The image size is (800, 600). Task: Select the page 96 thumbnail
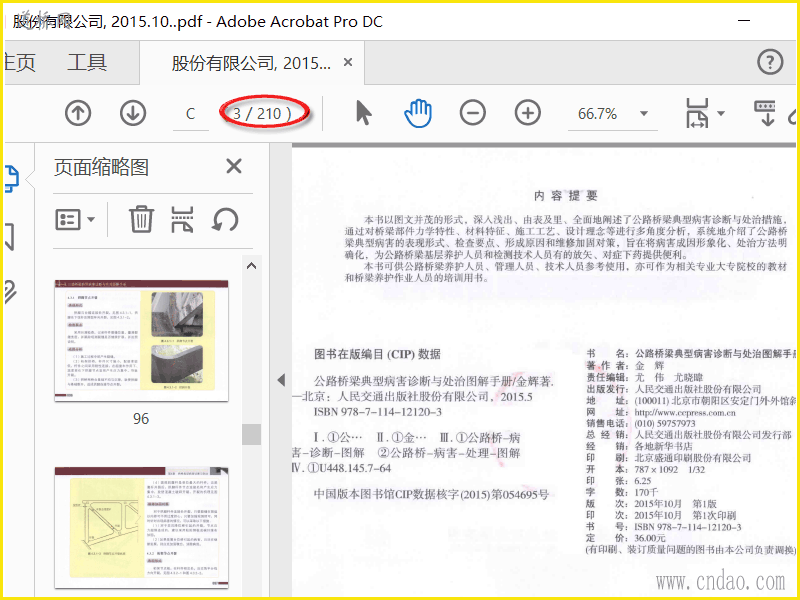pyautogui.click(x=141, y=340)
